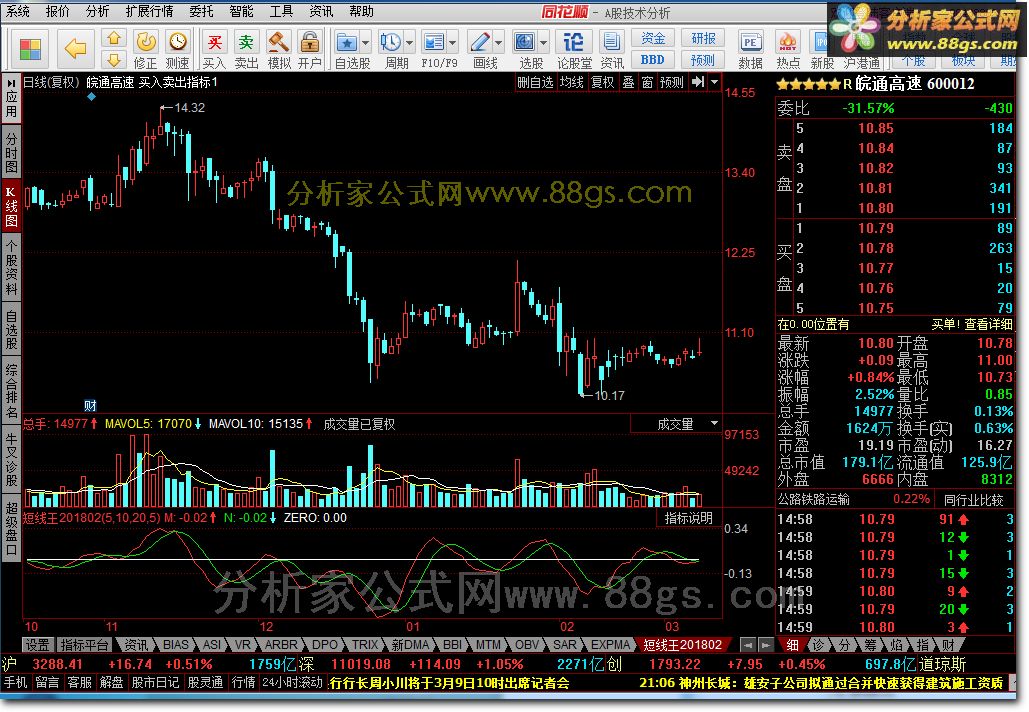Click the blue diamond marker above chart
This screenshot has height=712, width=1029.
(91, 96)
